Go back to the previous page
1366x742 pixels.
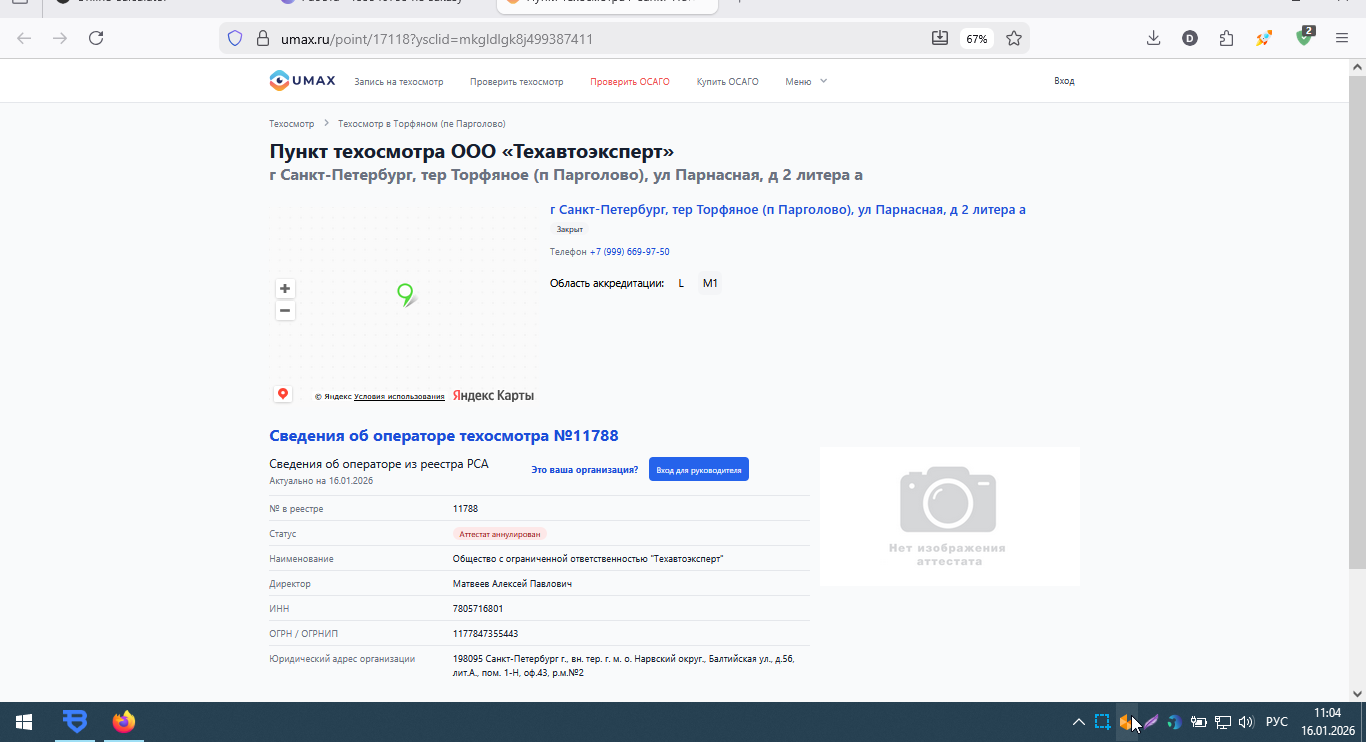tap(24, 38)
